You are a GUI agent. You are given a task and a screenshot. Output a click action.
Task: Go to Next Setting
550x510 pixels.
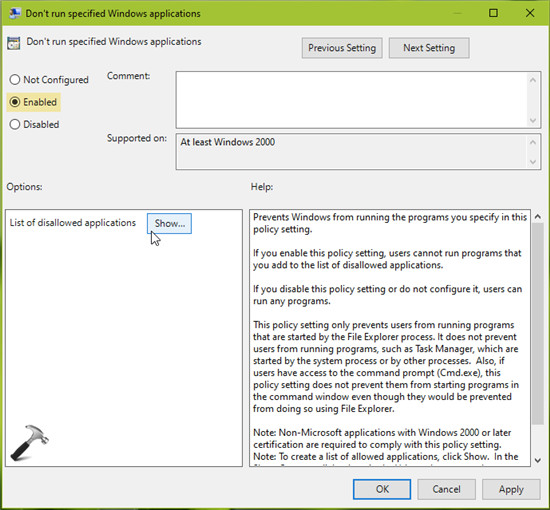pyautogui.click(x=429, y=48)
